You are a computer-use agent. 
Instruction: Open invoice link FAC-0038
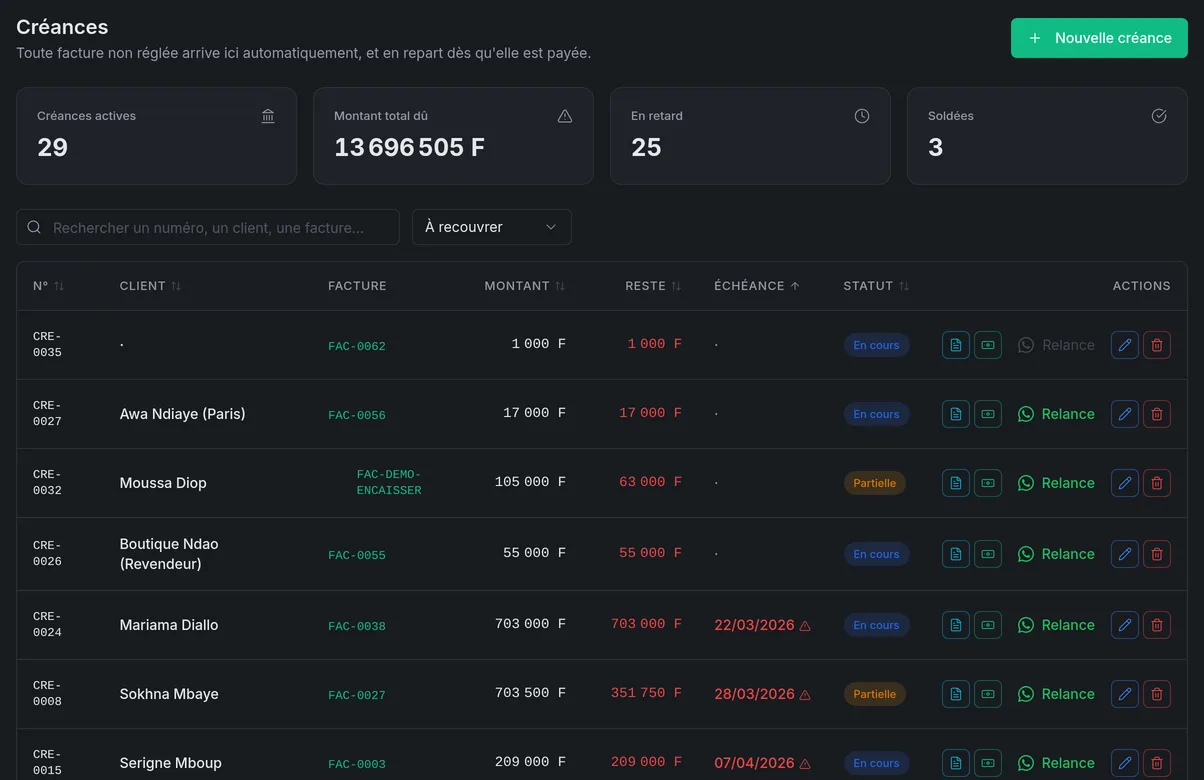357,626
